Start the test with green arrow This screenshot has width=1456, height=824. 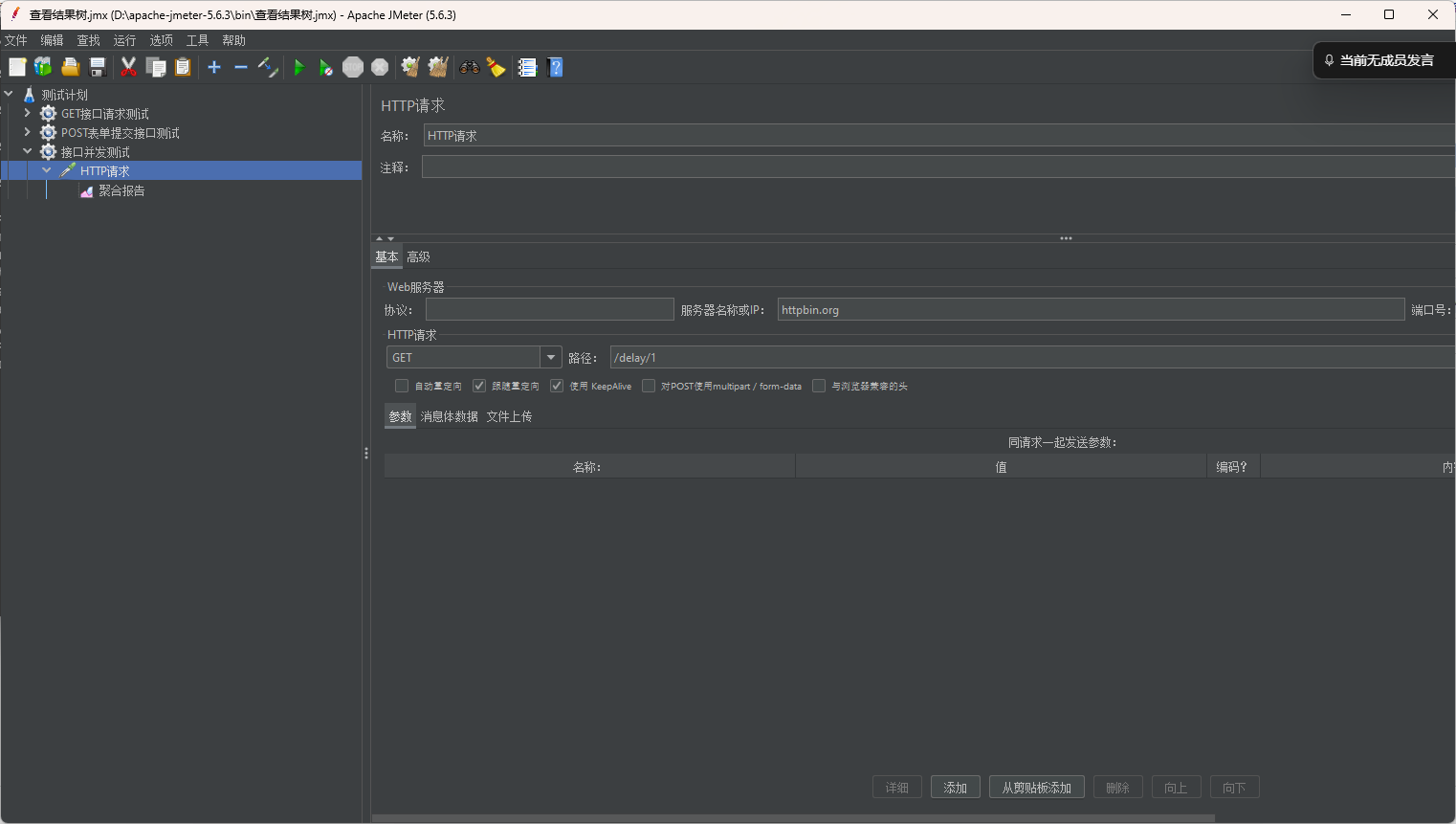(299, 67)
